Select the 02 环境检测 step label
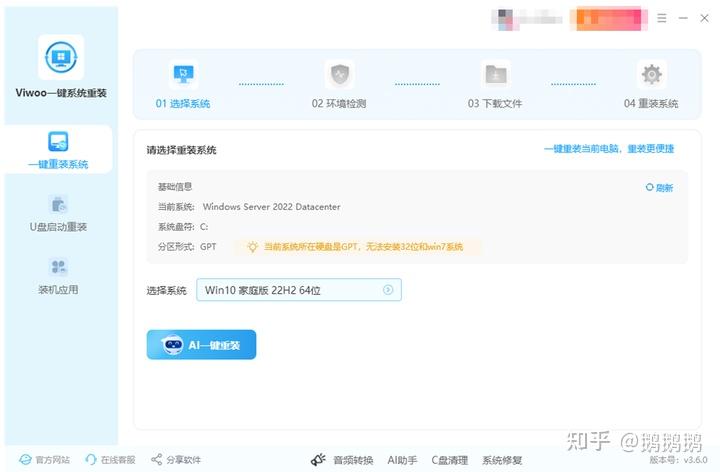Screen dimensions: 720x472 (339, 104)
